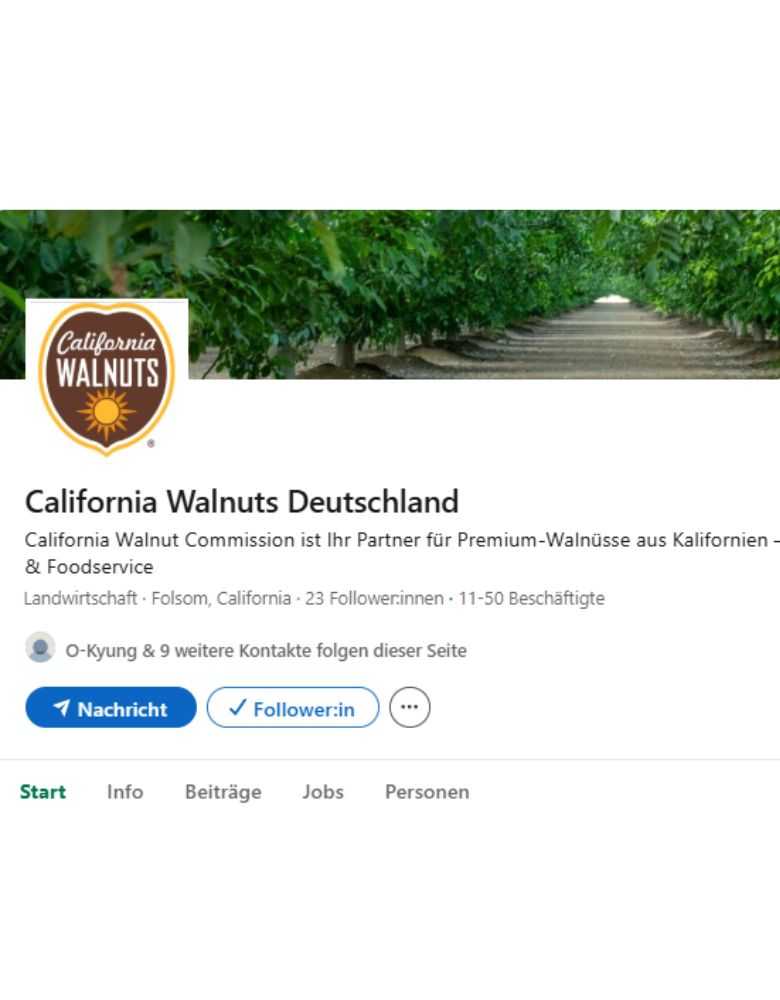
Task: Open the 11-50 Beschäftigte employees link
Action: pyautogui.click(x=531, y=599)
